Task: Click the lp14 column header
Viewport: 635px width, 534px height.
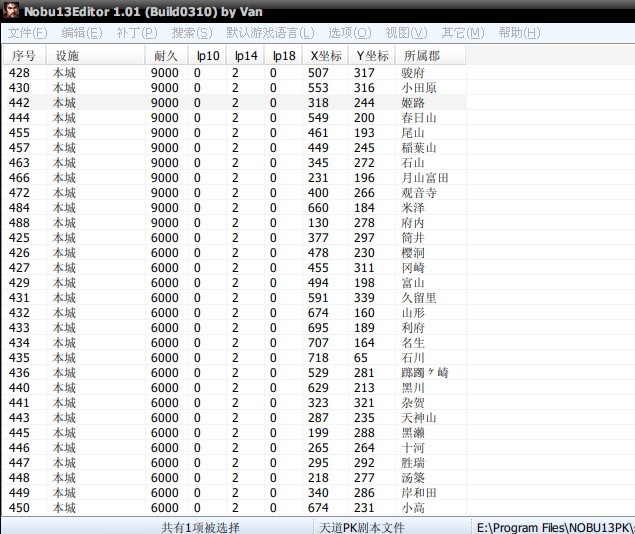Action: point(245,55)
